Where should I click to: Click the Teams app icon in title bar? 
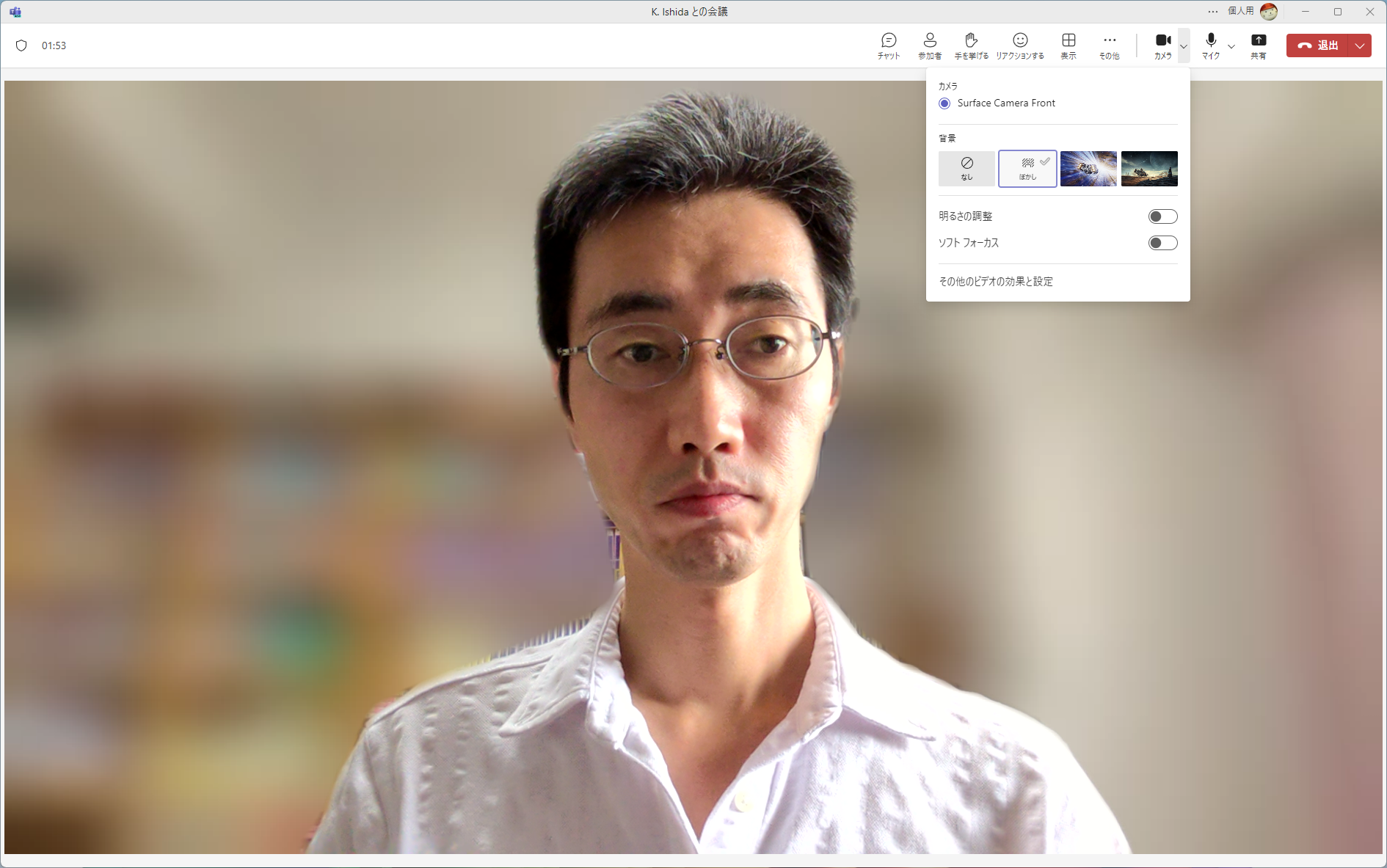pyautogui.click(x=15, y=12)
